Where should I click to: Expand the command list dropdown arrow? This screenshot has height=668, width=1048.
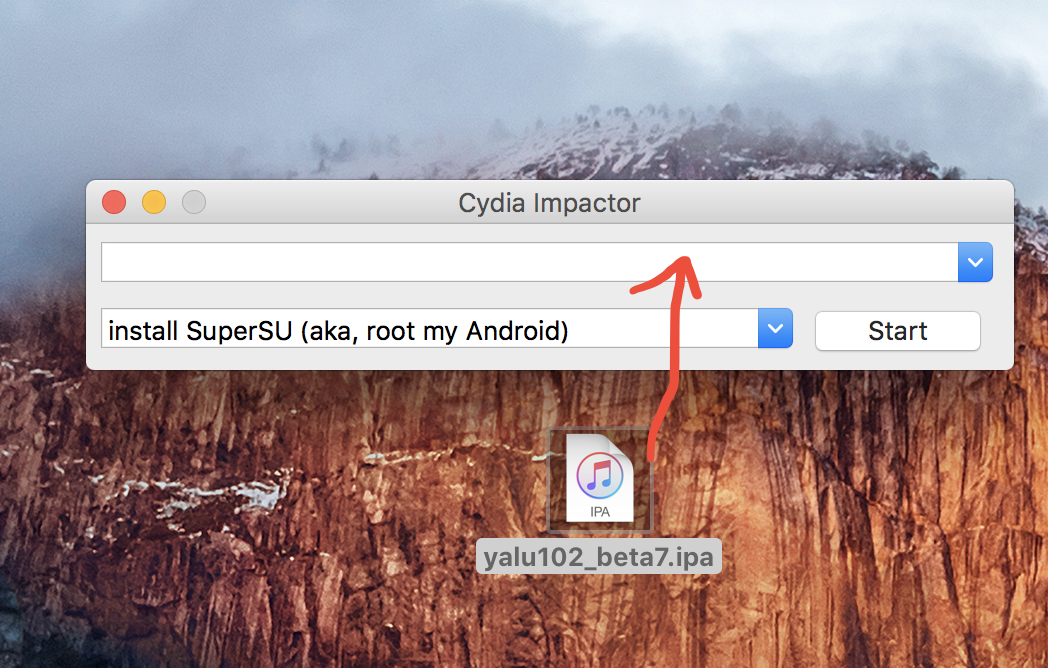(x=775, y=328)
